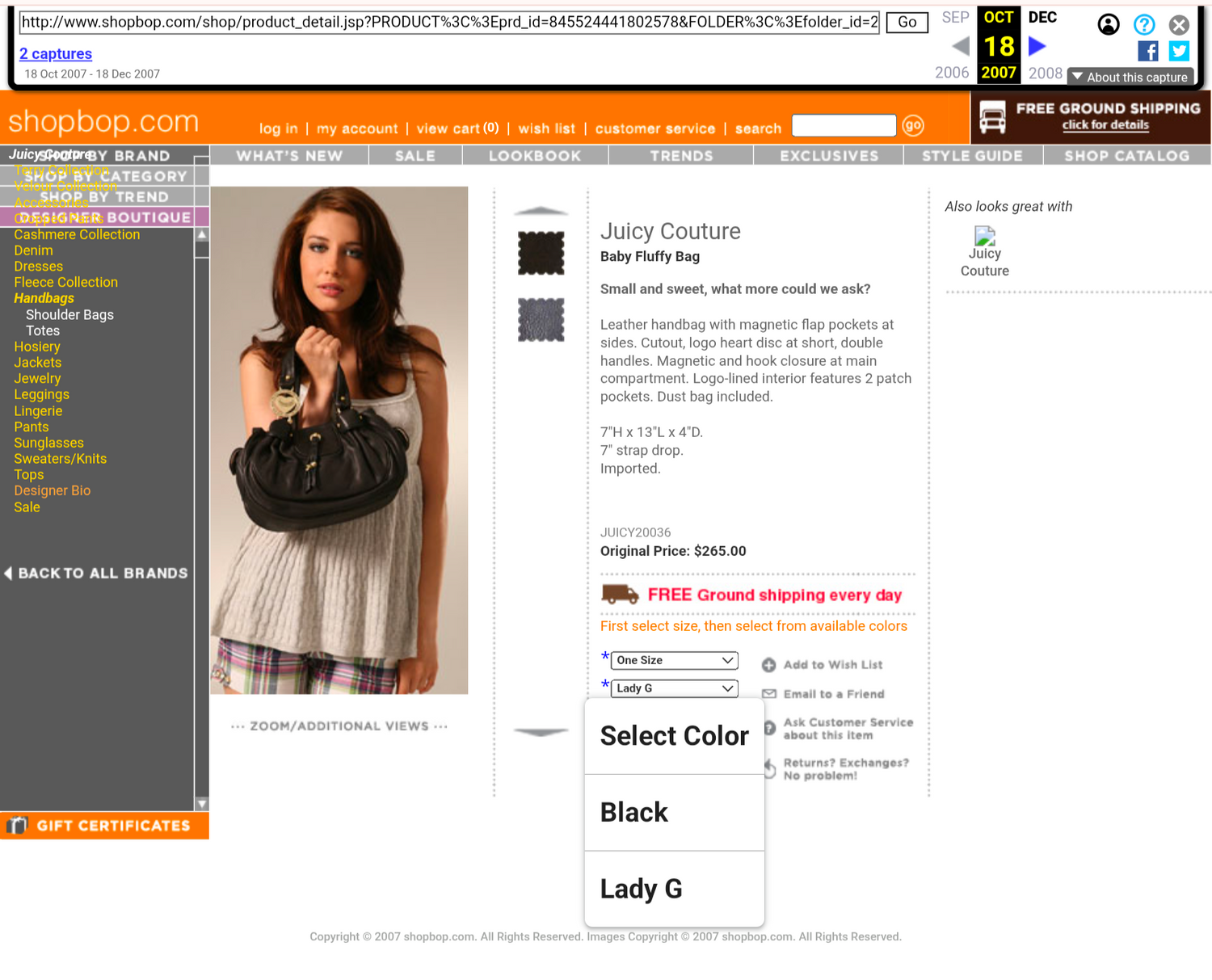Open the Style Guide tab
Image resolution: width=1212 pixels, height=980 pixels.
click(973, 156)
